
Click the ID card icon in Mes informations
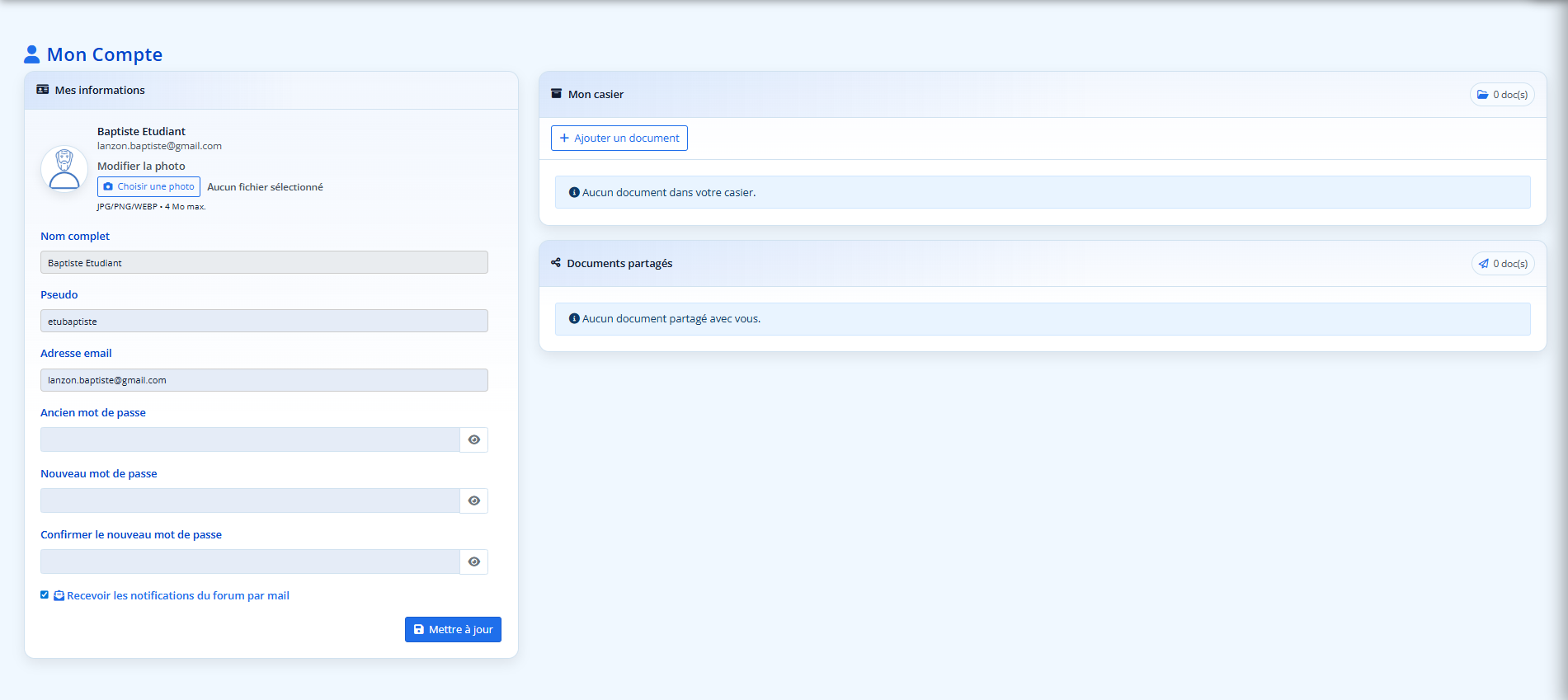tap(43, 90)
